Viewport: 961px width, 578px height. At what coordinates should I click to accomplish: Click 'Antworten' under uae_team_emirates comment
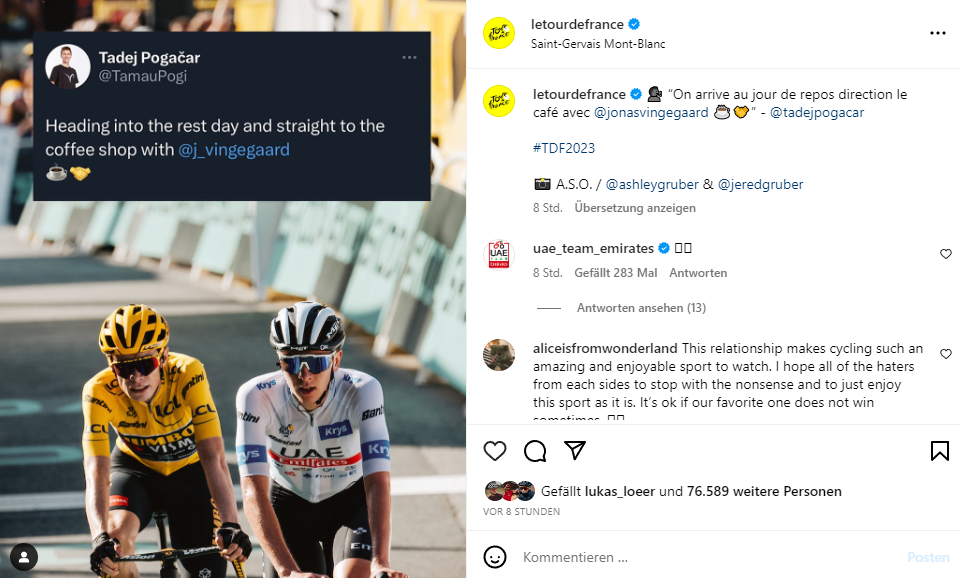point(698,273)
